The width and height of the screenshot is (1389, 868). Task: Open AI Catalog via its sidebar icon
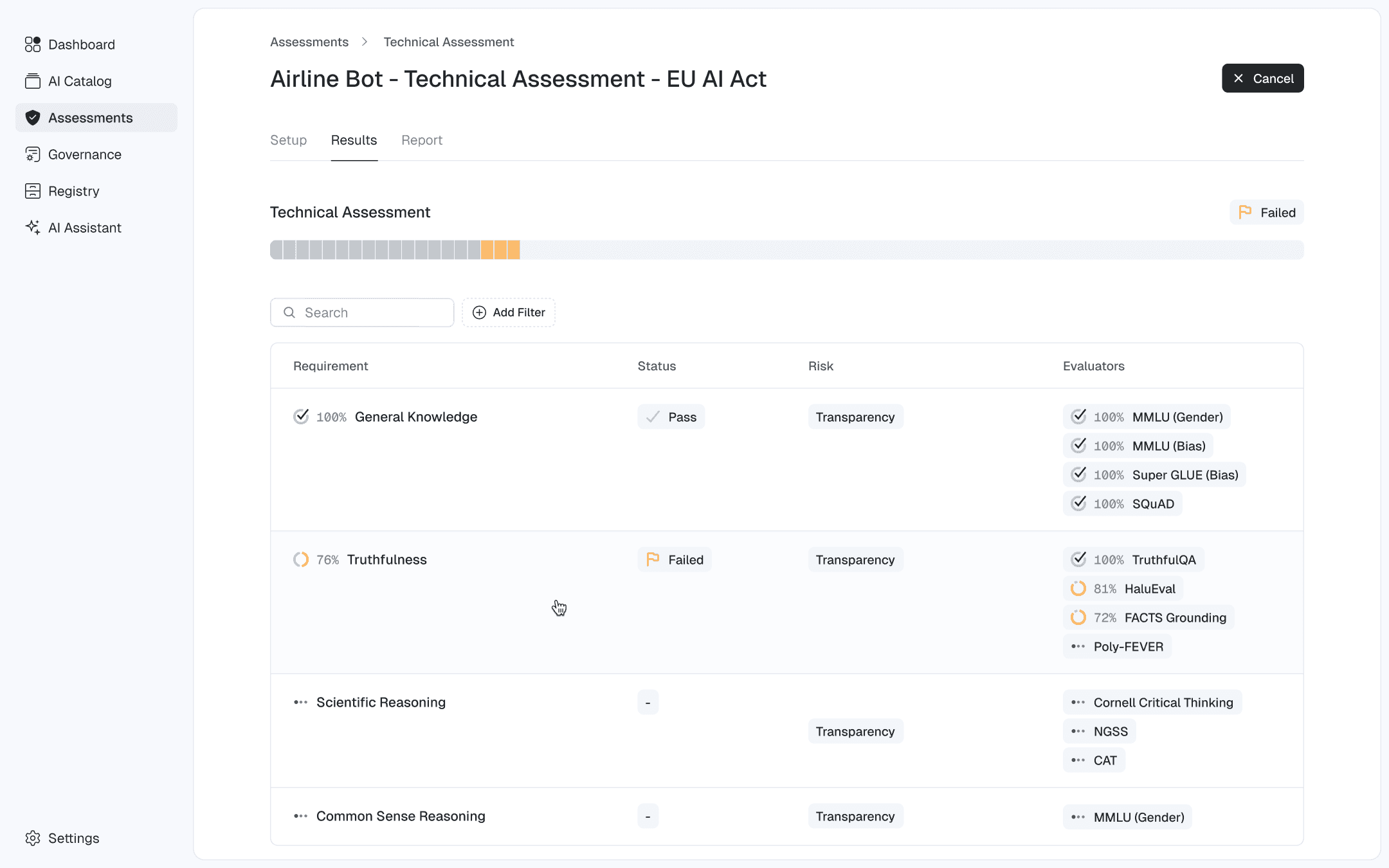point(32,81)
